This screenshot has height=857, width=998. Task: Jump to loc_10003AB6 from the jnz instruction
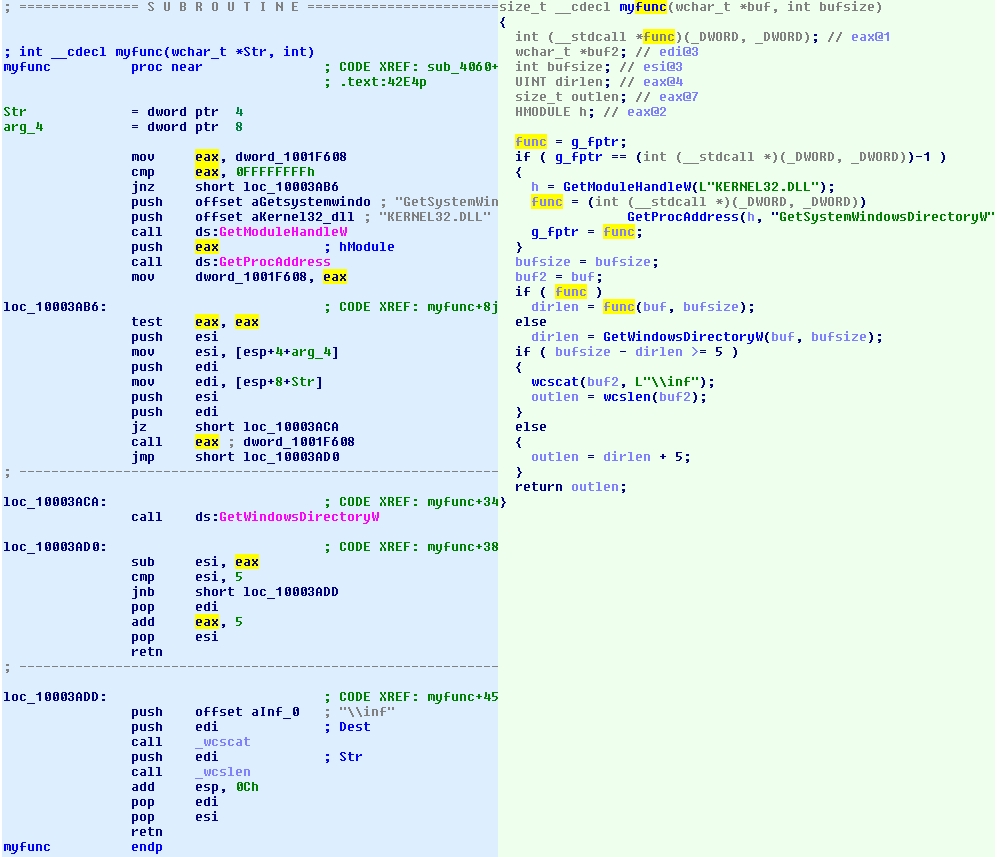[290, 187]
